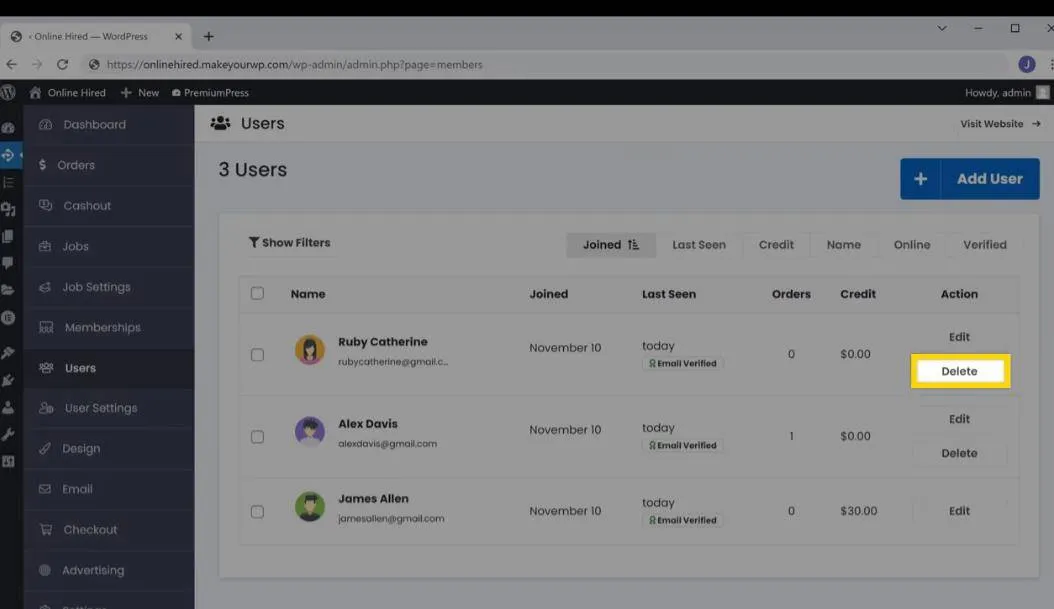Click the Checkout cart icon in sidebar

pyautogui.click(x=45, y=530)
